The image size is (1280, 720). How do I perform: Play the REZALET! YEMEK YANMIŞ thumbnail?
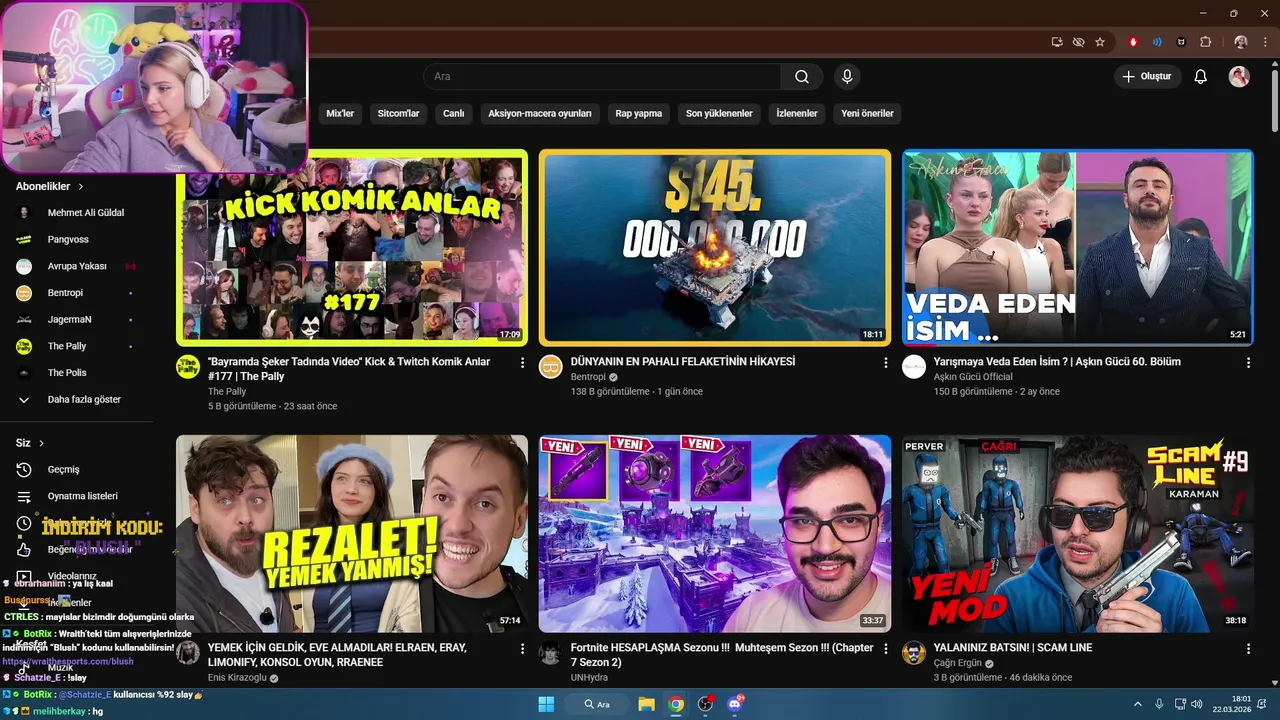tap(352, 534)
